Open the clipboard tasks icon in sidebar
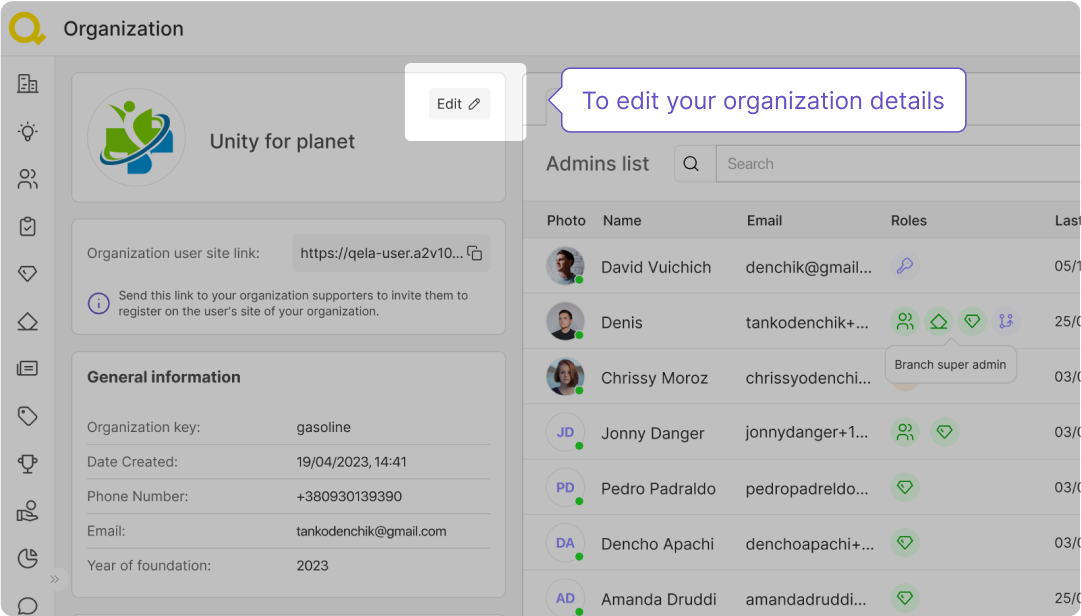1081x616 pixels. [x=28, y=227]
